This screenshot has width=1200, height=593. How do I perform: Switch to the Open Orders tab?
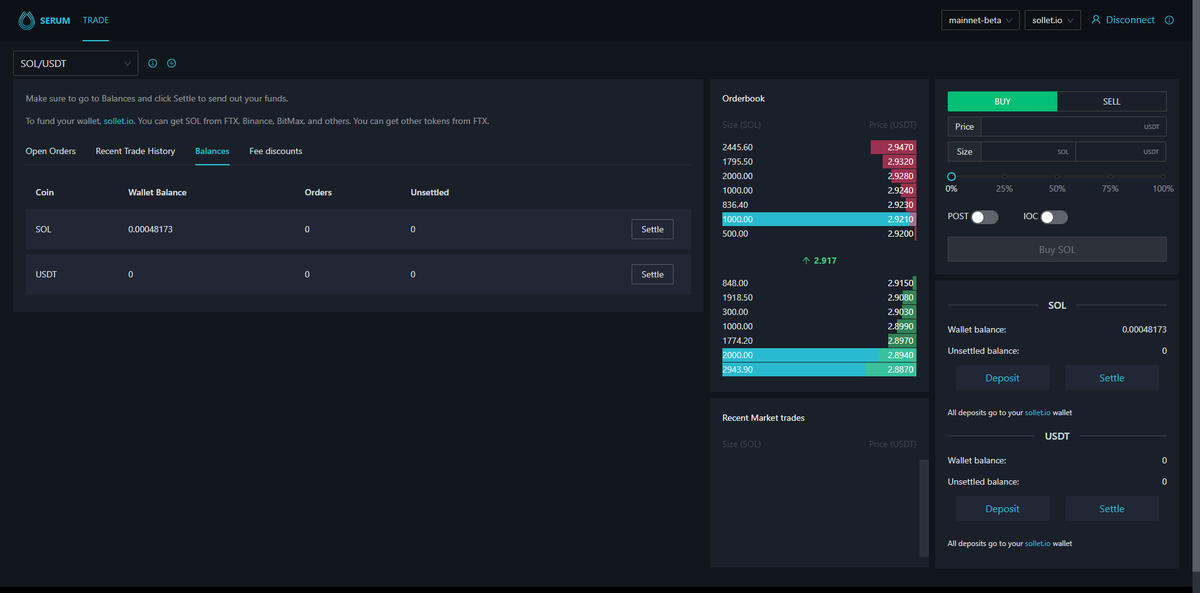(x=51, y=151)
